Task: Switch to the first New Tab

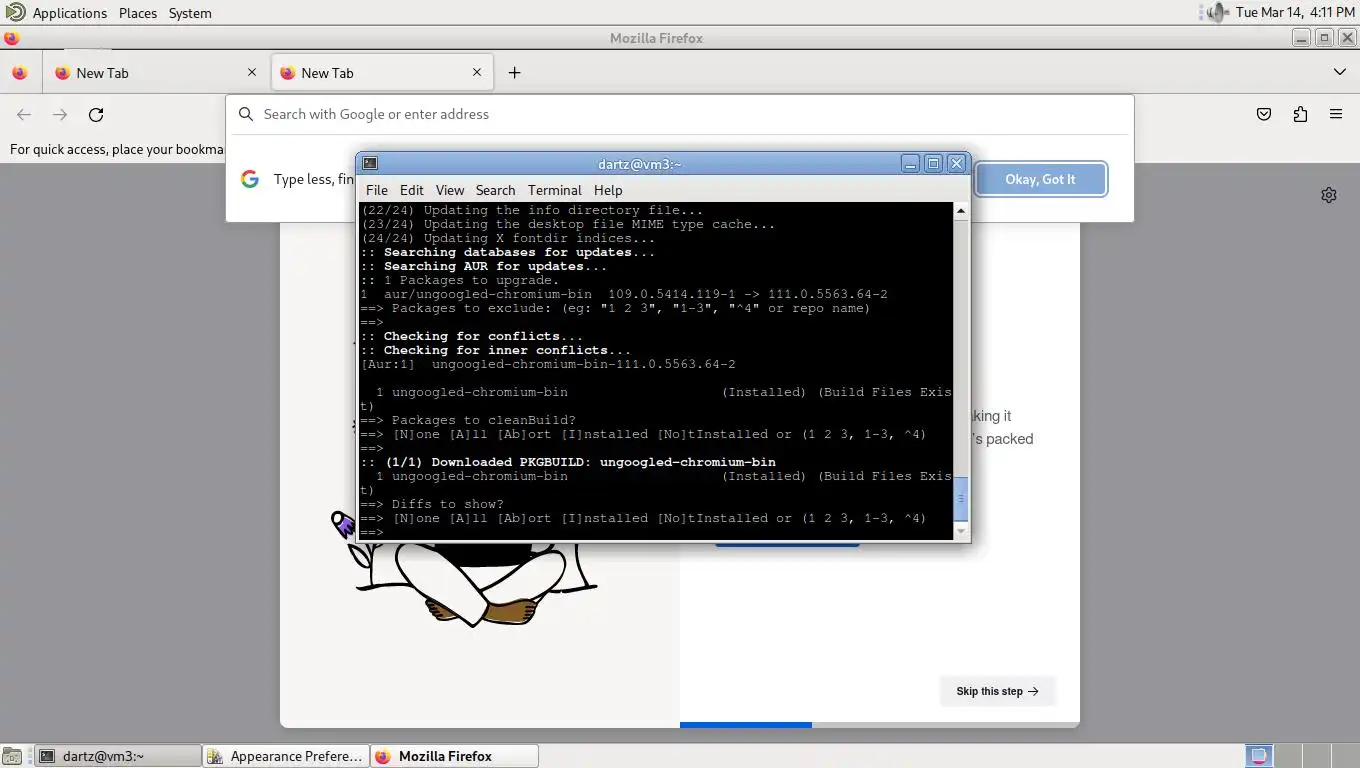Action: tap(156, 73)
